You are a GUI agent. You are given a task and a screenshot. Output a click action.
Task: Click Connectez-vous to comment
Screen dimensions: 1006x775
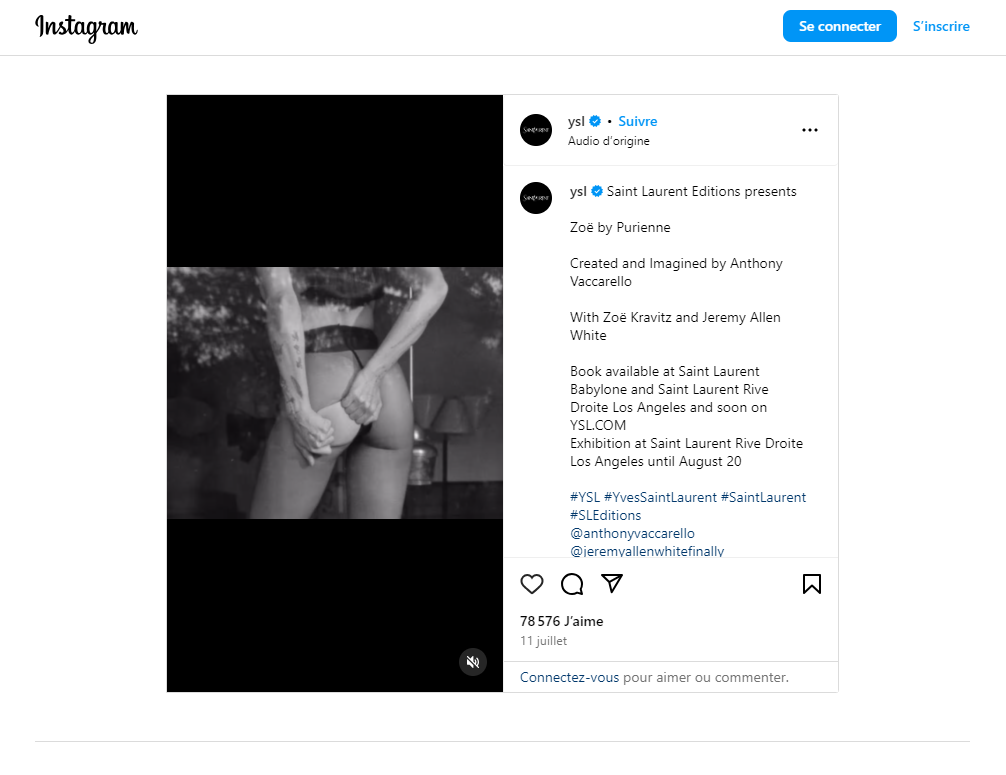coord(569,677)
